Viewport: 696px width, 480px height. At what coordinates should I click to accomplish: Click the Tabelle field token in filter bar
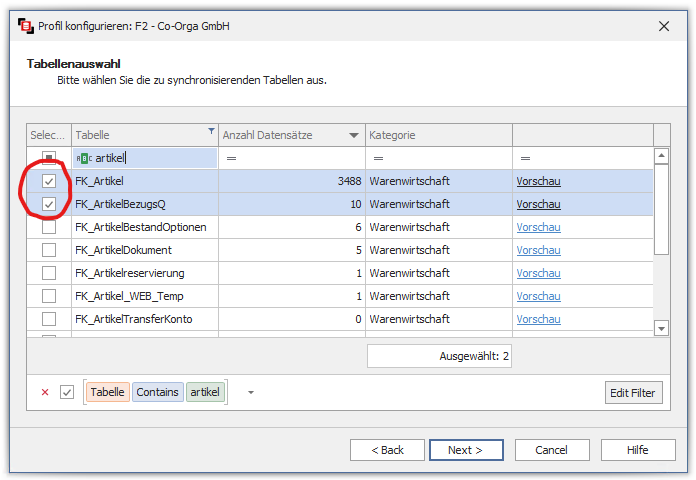[x=108, y=393]
